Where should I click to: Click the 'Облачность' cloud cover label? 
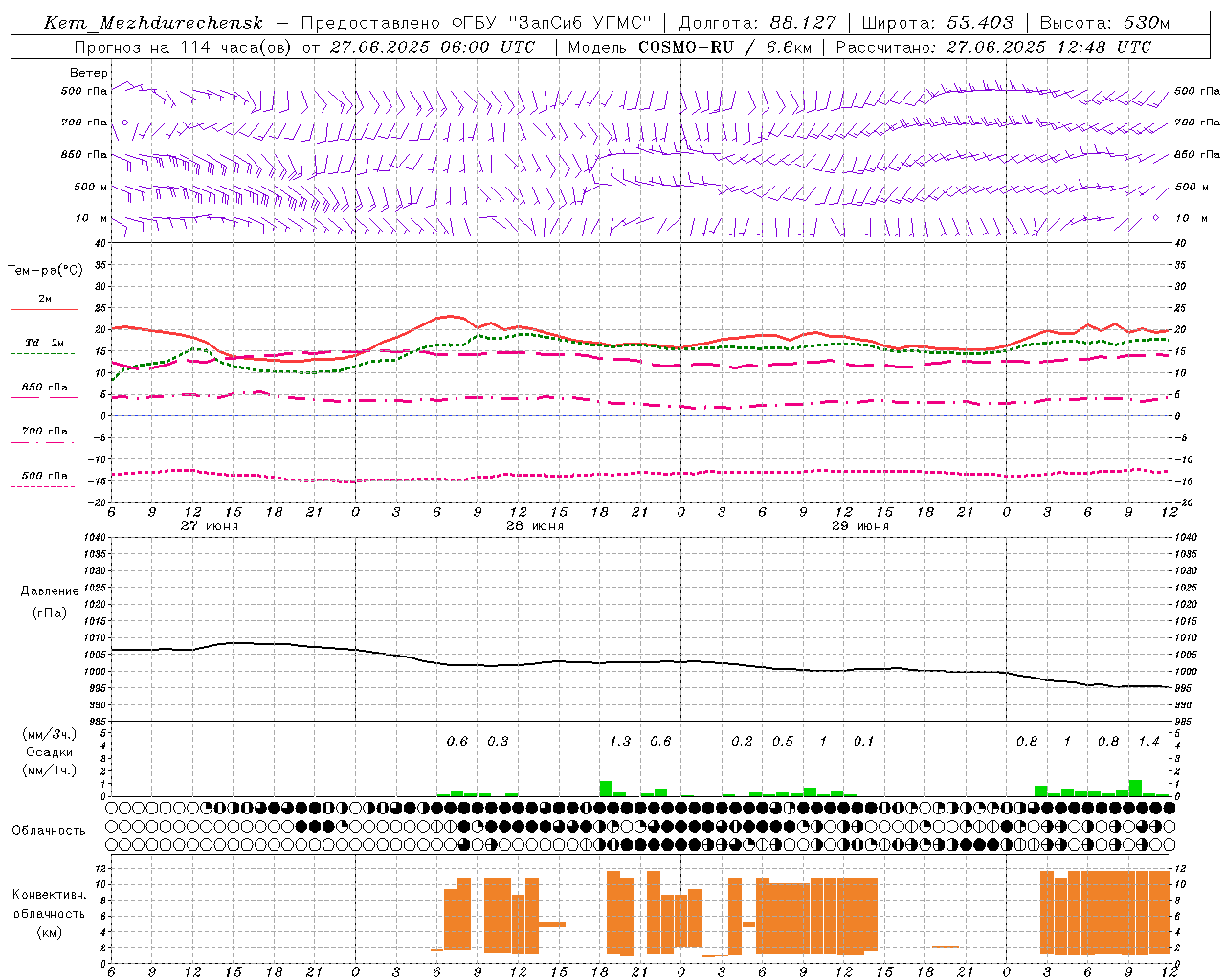click(49, 831)
